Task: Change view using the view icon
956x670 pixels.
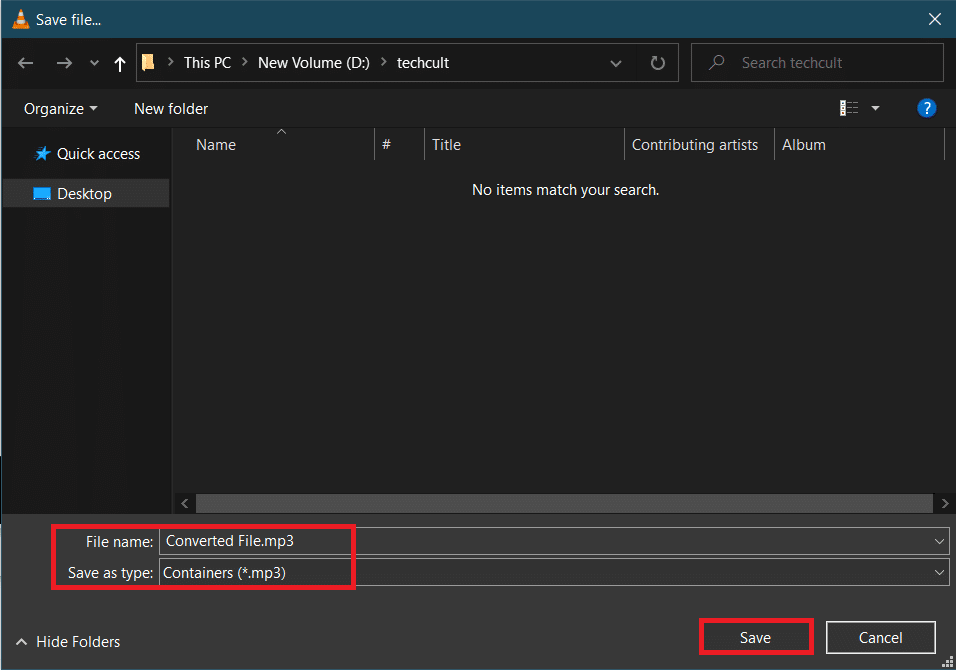Action: point(849,108)
